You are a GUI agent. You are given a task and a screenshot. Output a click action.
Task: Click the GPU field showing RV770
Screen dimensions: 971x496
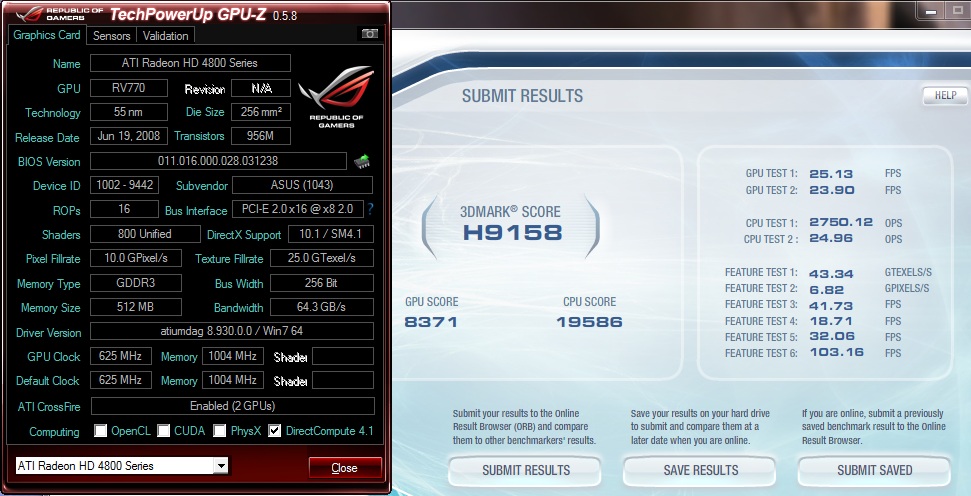click(x=129, y=87)
